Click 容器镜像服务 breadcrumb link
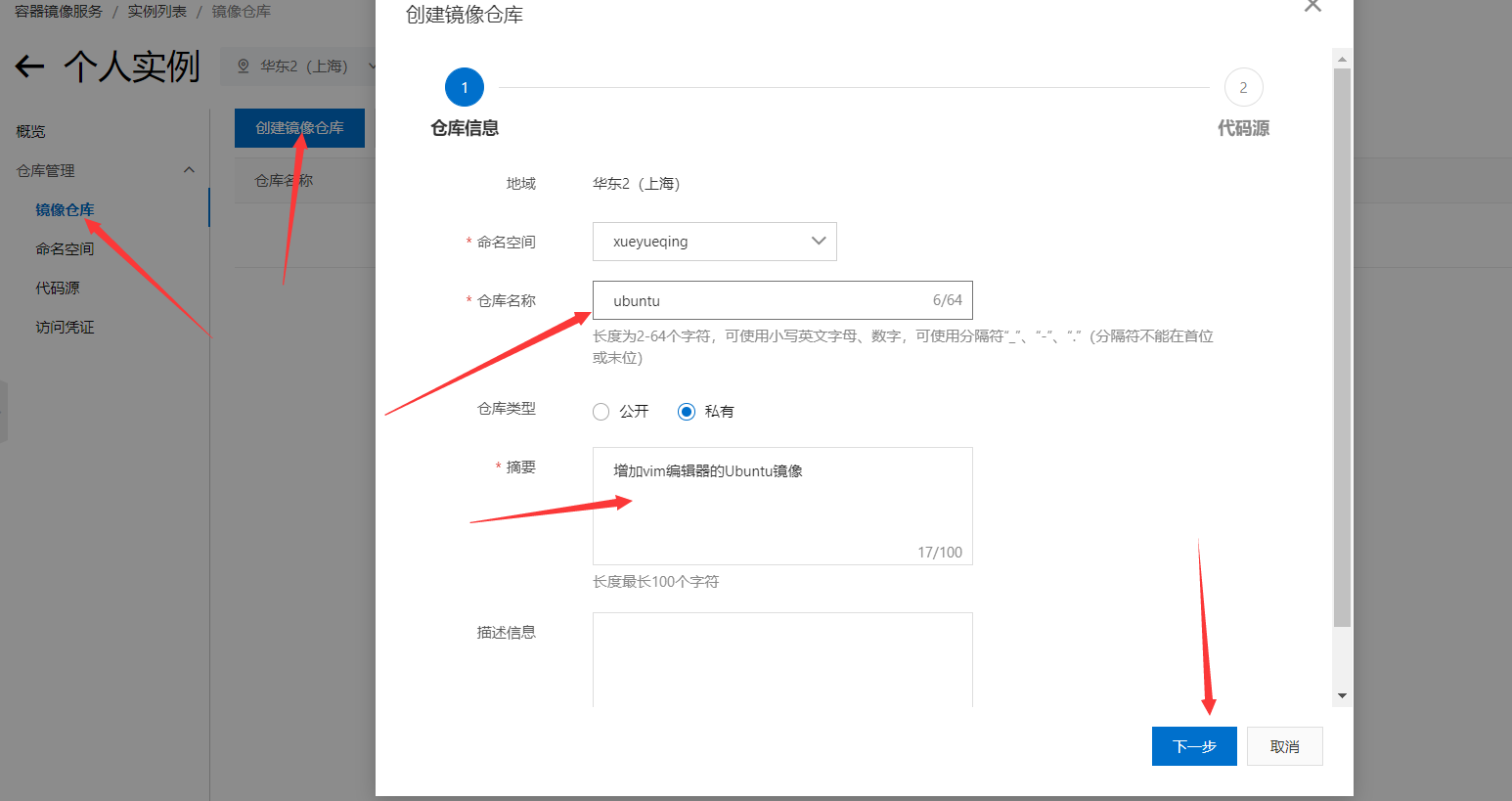1512x801 pixels. click(x=59, y=12)
